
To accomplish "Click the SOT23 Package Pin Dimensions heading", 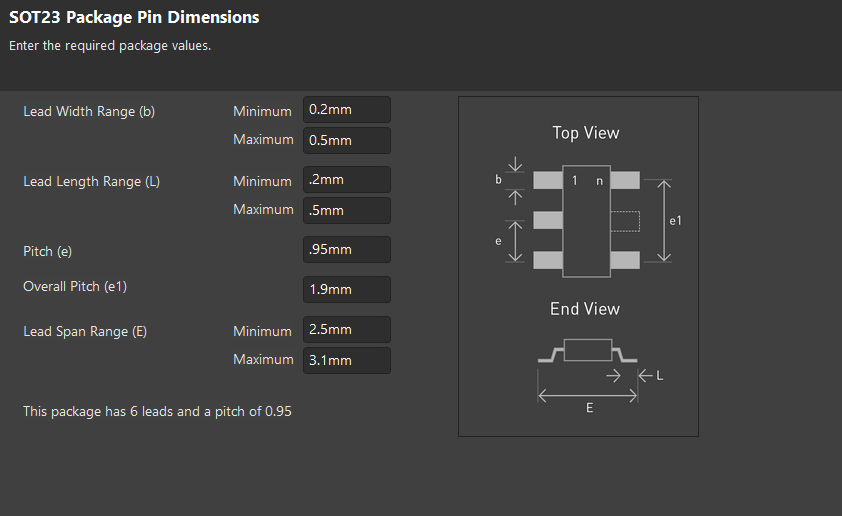I will 134,17.
